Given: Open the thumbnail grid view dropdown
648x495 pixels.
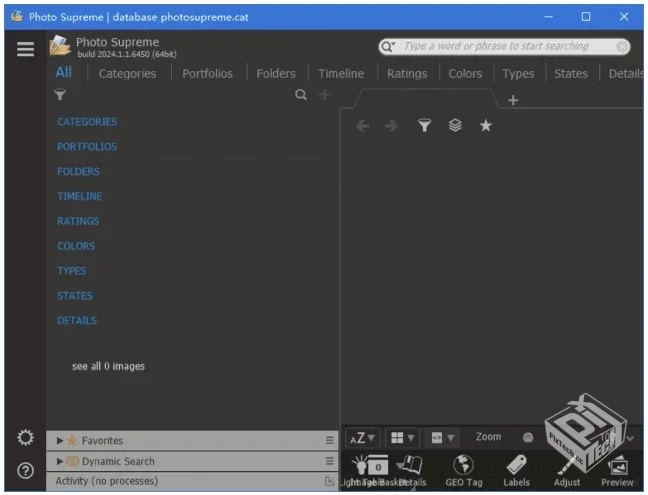Looking at the screenshot, I should 403,437.
